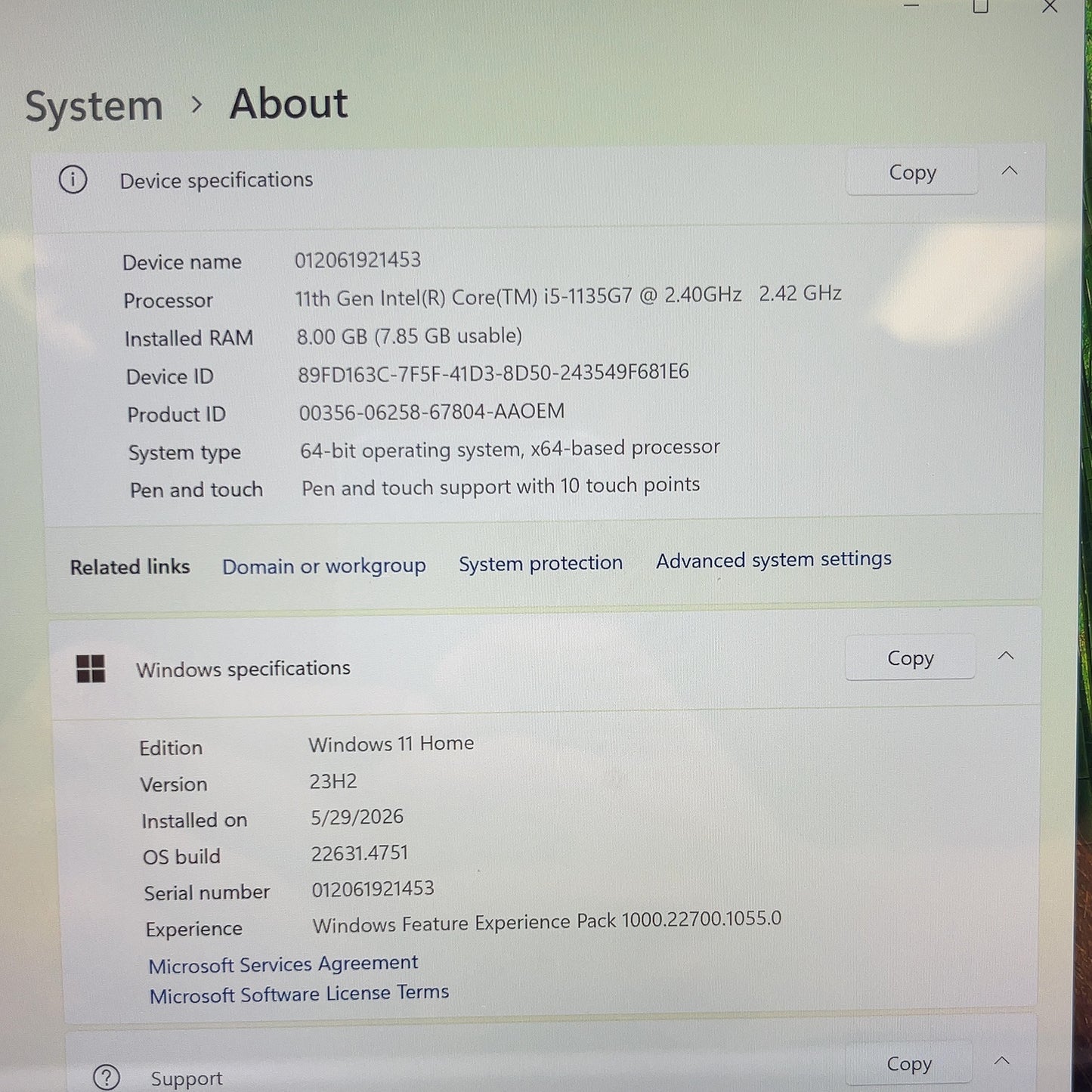Open System protection link
This screenshot has height=1092, width=1092.
tap(540, 563)
